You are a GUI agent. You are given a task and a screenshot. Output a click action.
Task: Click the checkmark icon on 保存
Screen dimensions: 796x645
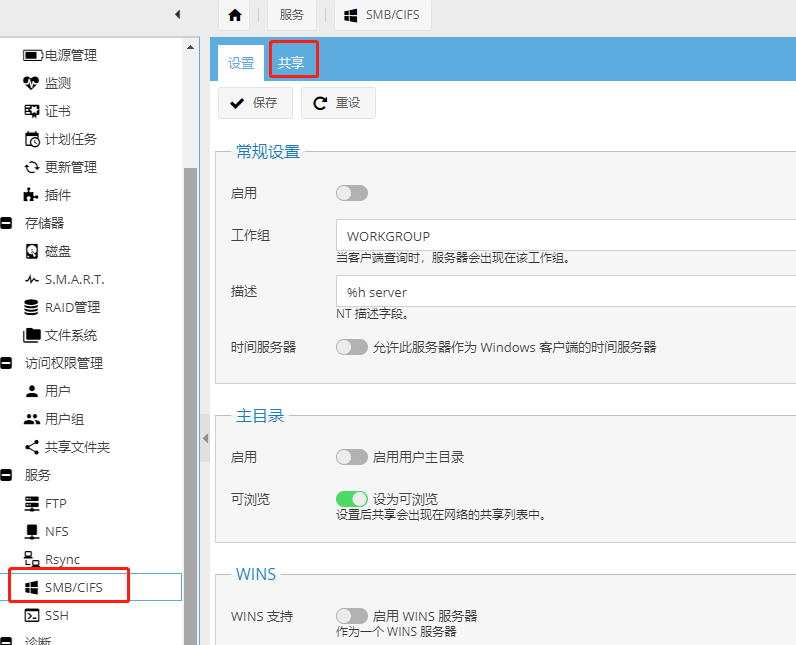point(237,103)
